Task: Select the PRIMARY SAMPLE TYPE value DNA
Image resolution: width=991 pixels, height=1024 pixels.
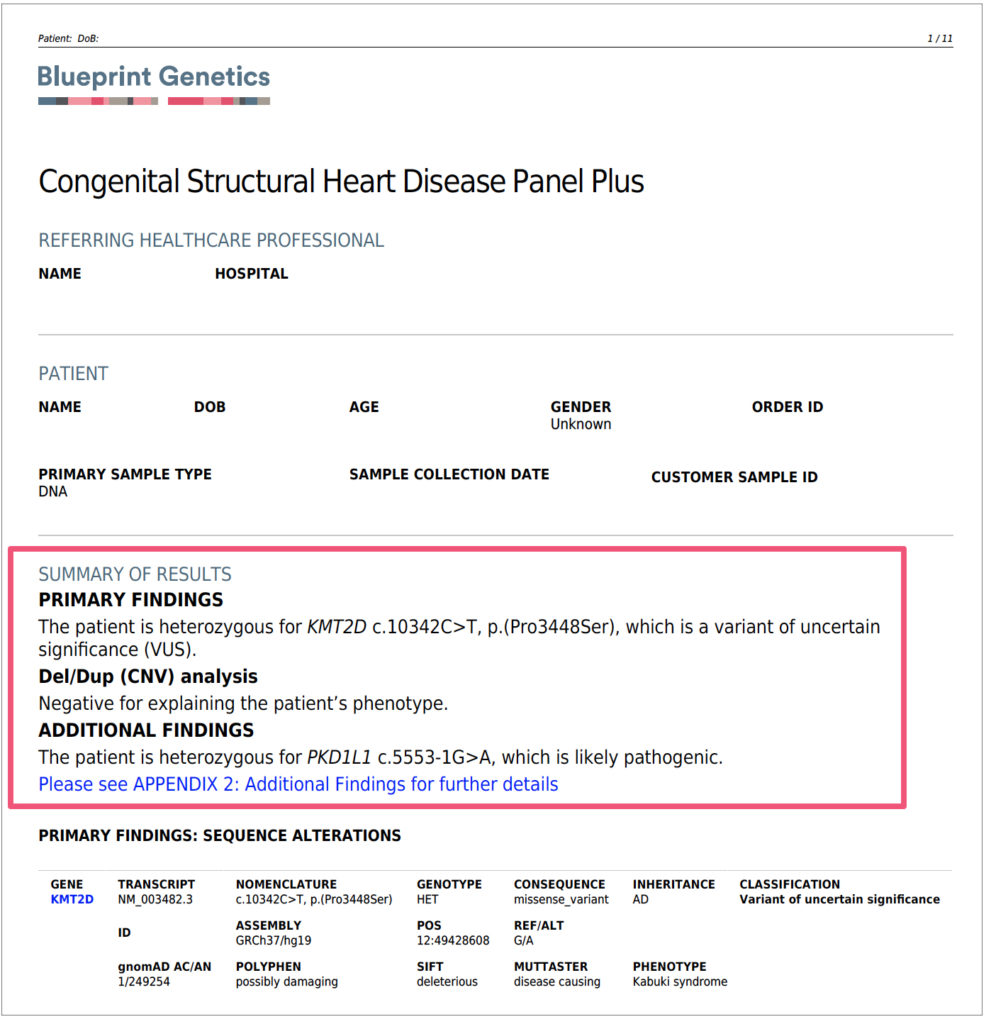Action: point(53,491)
